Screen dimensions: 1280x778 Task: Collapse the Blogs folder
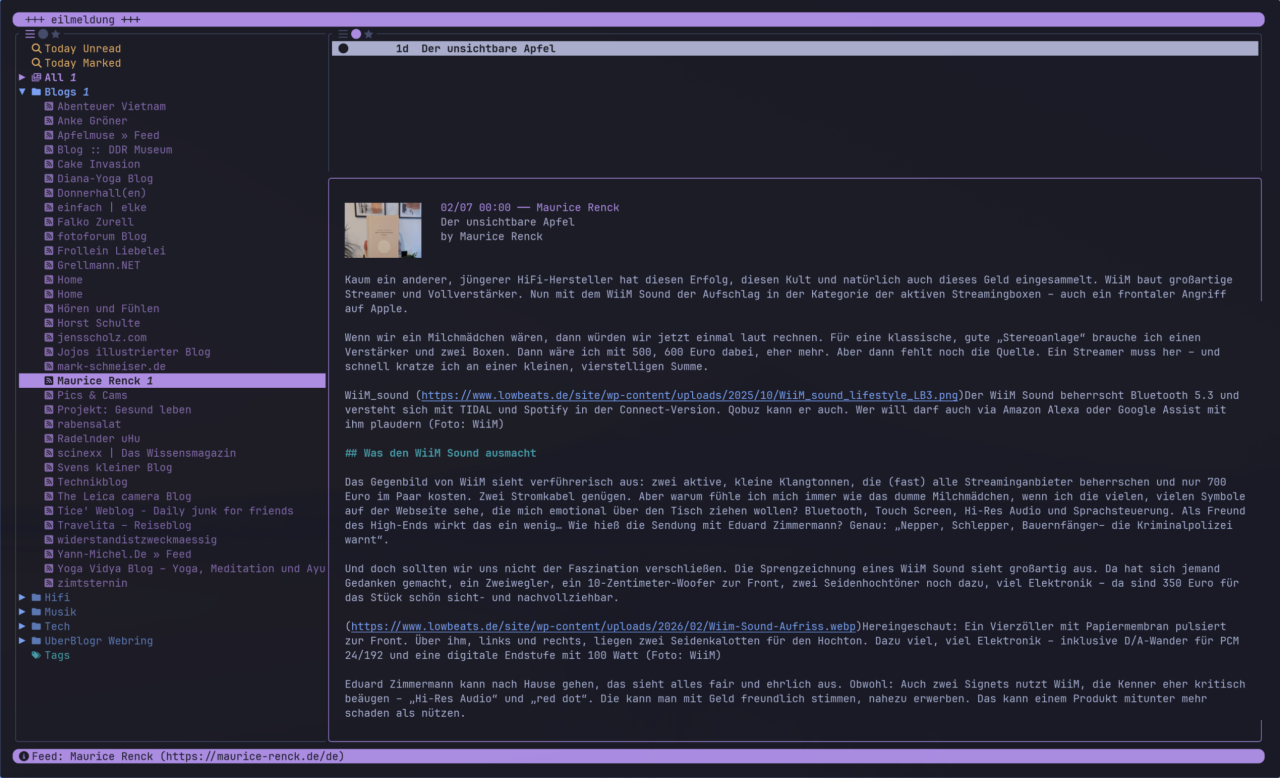23,92
